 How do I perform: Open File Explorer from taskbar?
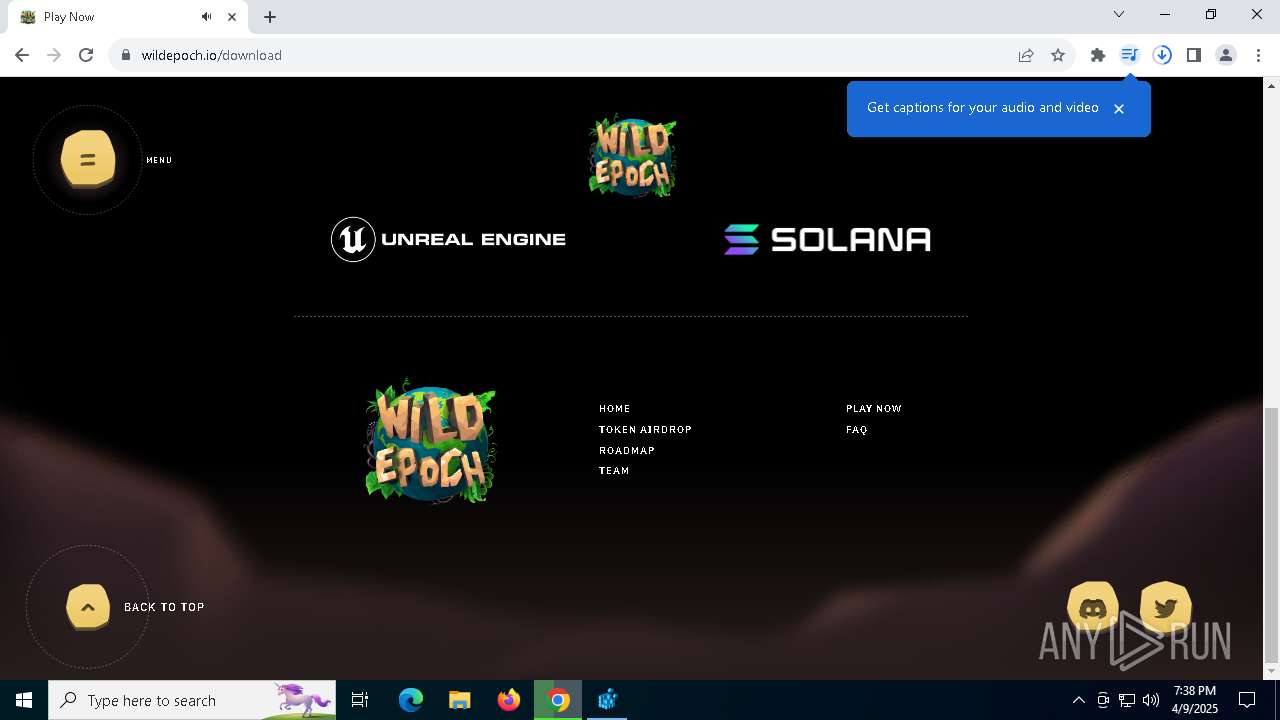click(459, 700)
